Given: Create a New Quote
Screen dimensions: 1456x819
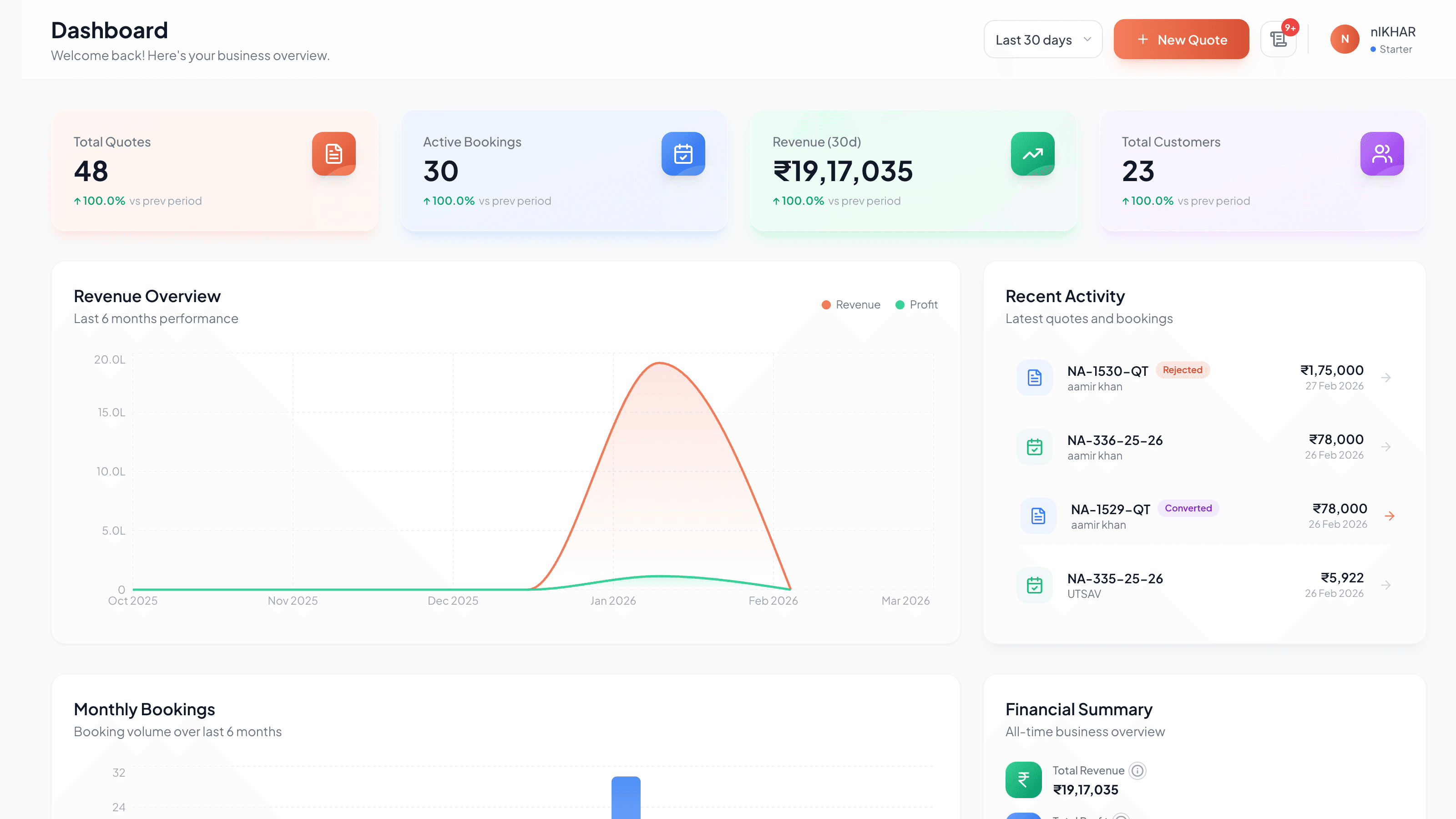Looking at the screenshot, I should pos(1181,39).
